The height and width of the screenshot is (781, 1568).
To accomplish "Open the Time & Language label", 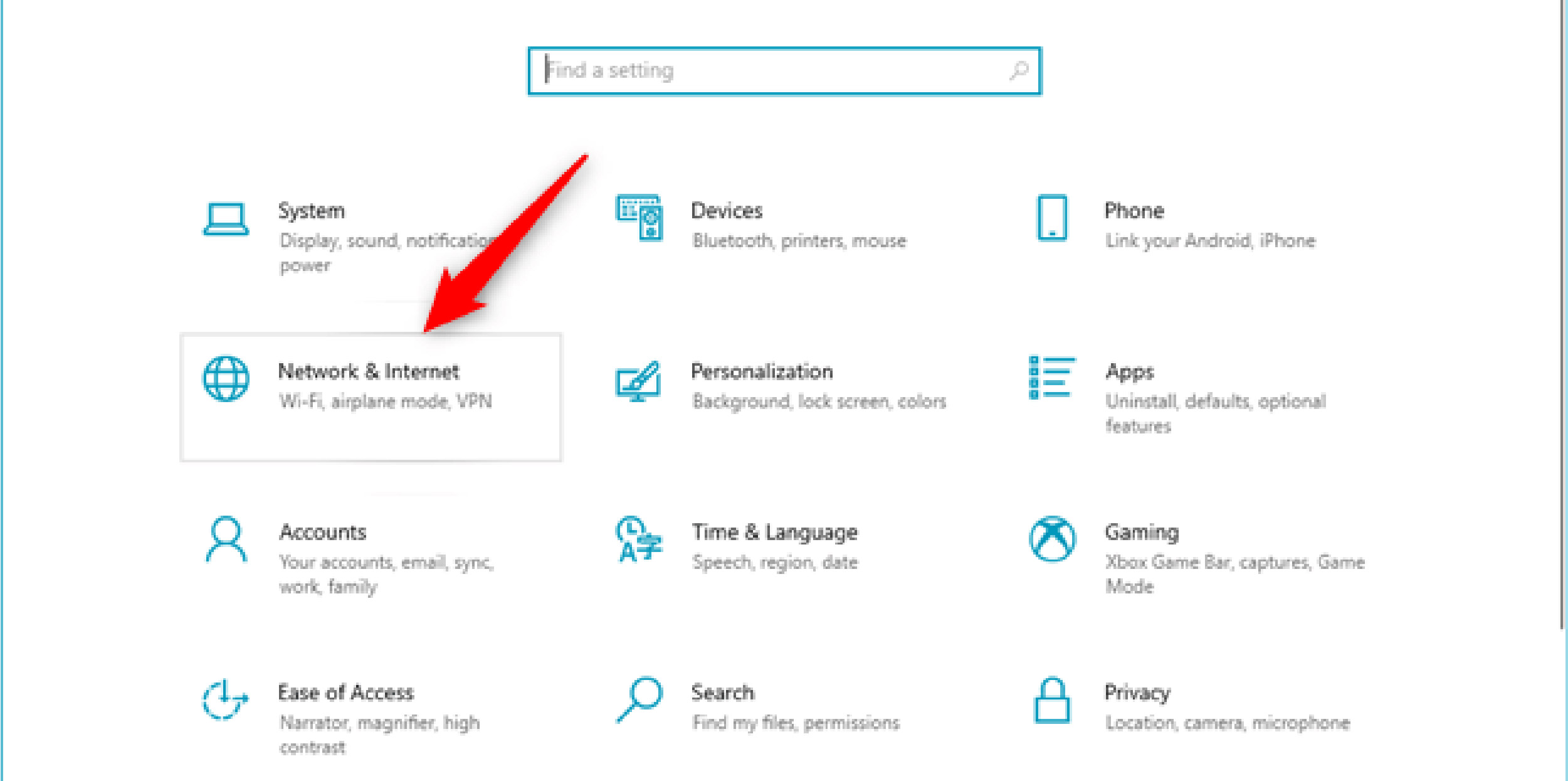I will click(774, 533).
